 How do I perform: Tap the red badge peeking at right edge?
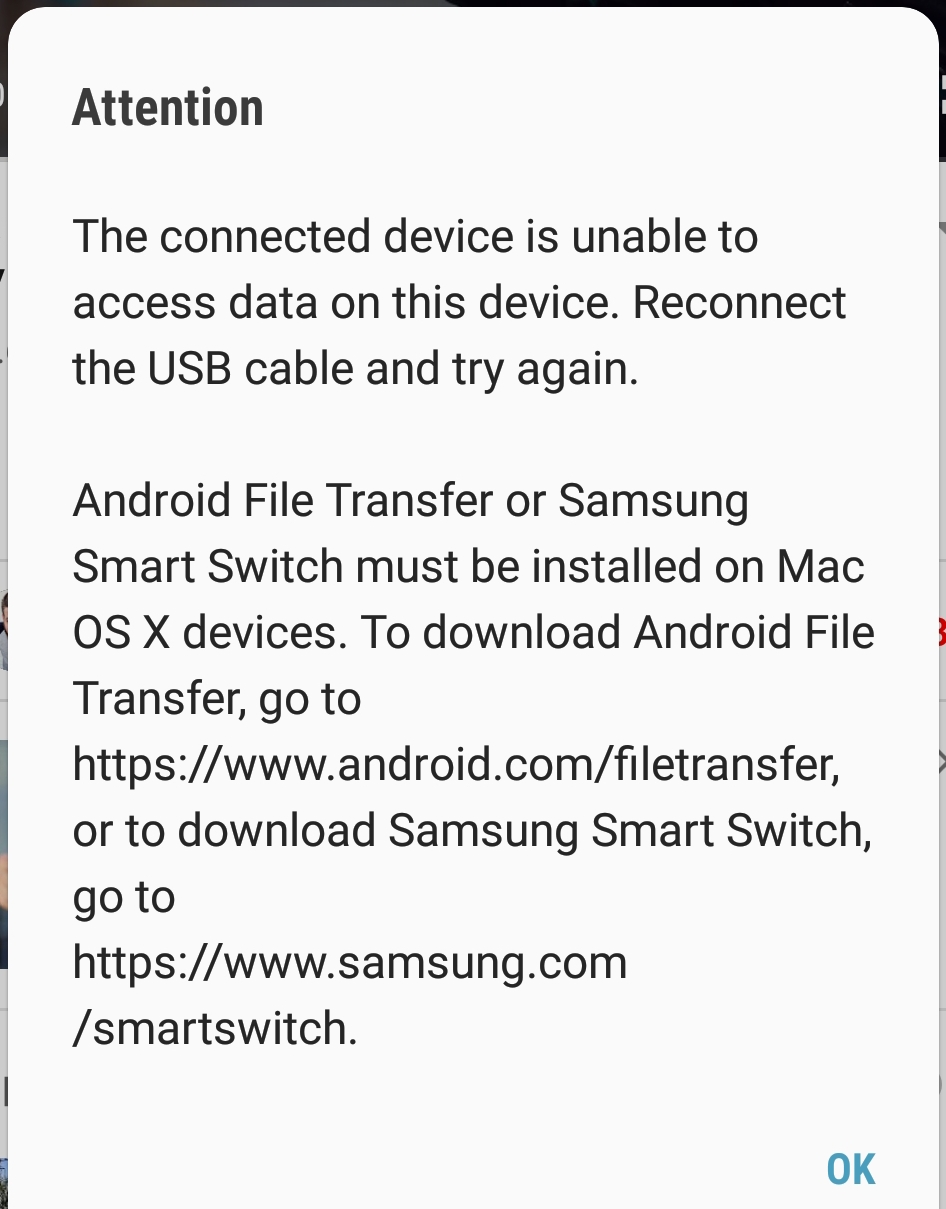pos(941,632)
